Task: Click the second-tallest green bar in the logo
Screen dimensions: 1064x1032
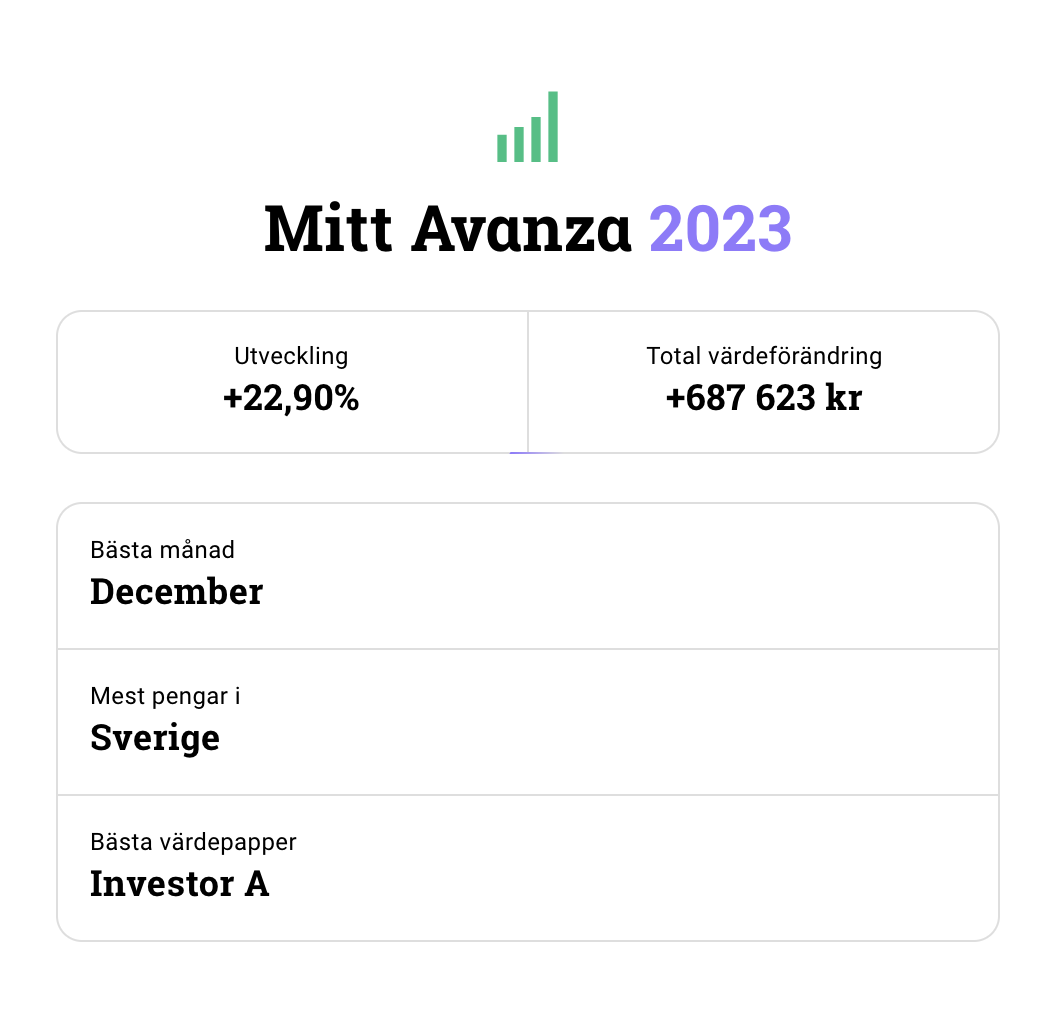Action: click(x=536, y=139)
